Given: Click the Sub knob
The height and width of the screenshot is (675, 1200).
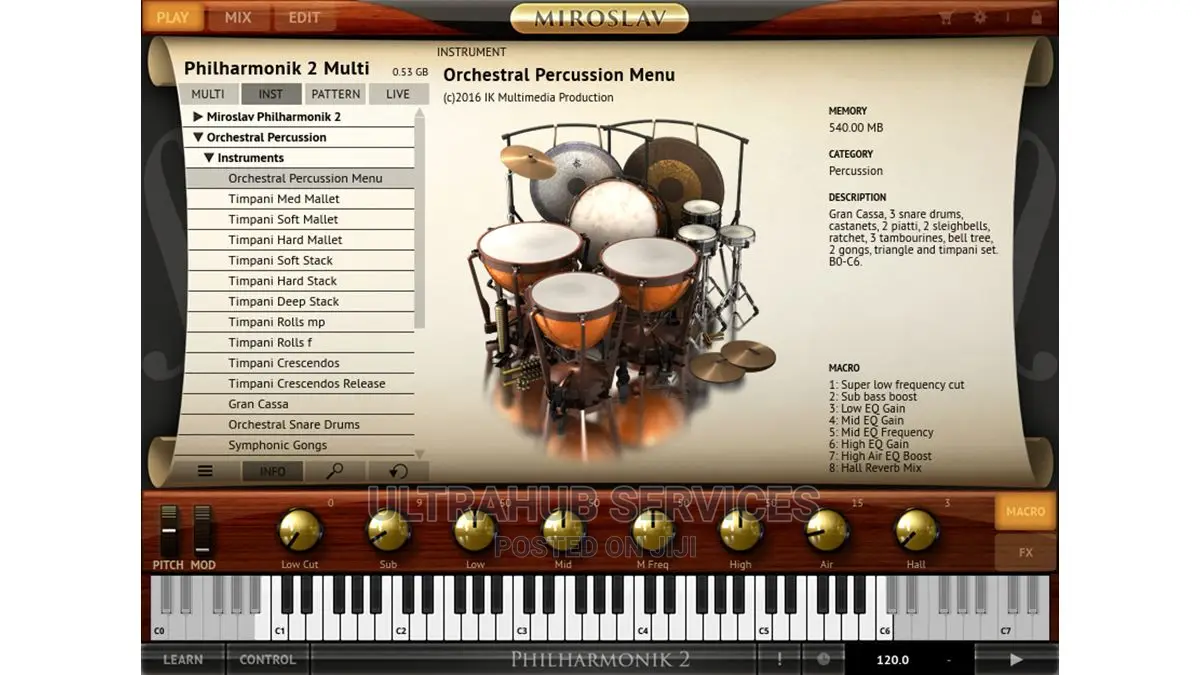Looking at the screenshot, I should (388, 530).
